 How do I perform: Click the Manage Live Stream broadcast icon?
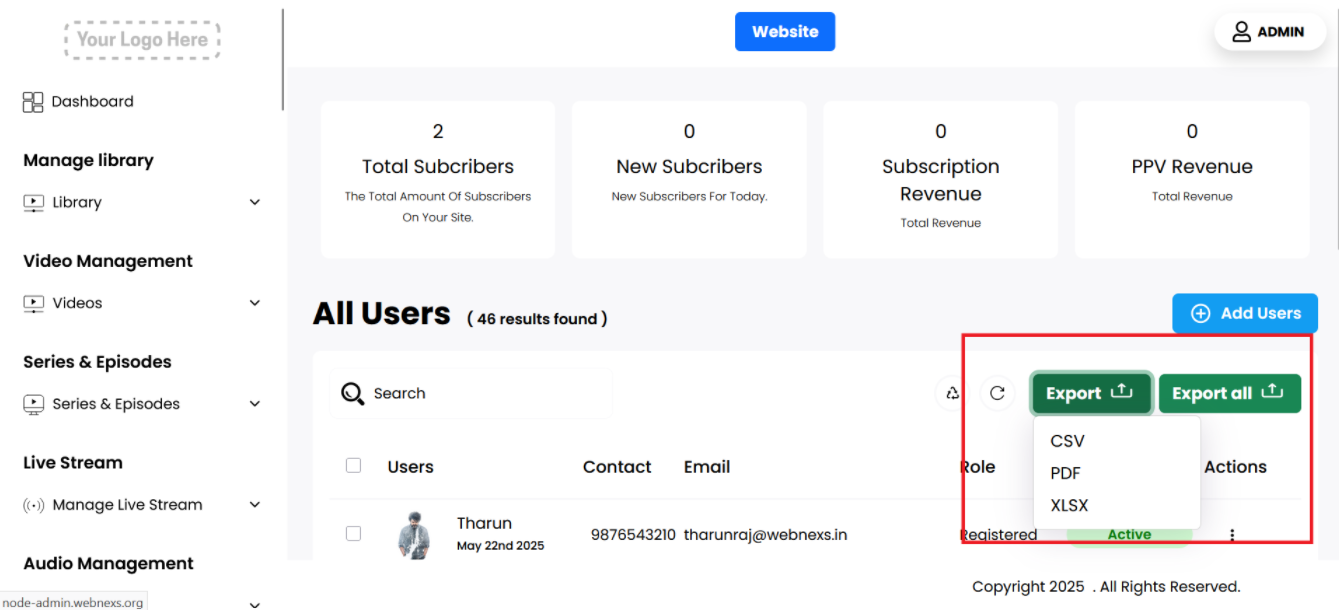[34, 505]
